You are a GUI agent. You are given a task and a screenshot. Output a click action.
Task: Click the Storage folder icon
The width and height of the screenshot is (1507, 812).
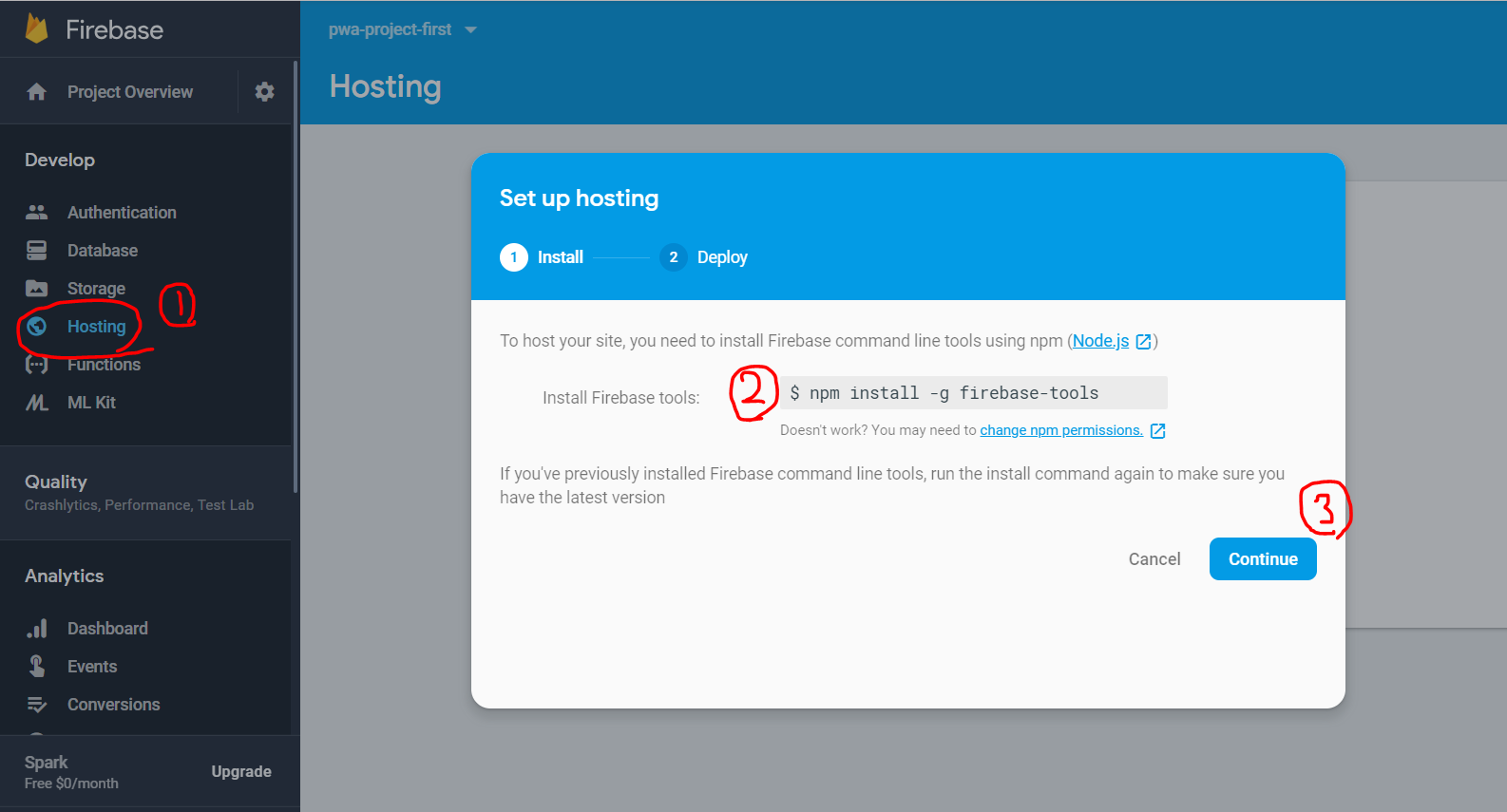[37, 289]
